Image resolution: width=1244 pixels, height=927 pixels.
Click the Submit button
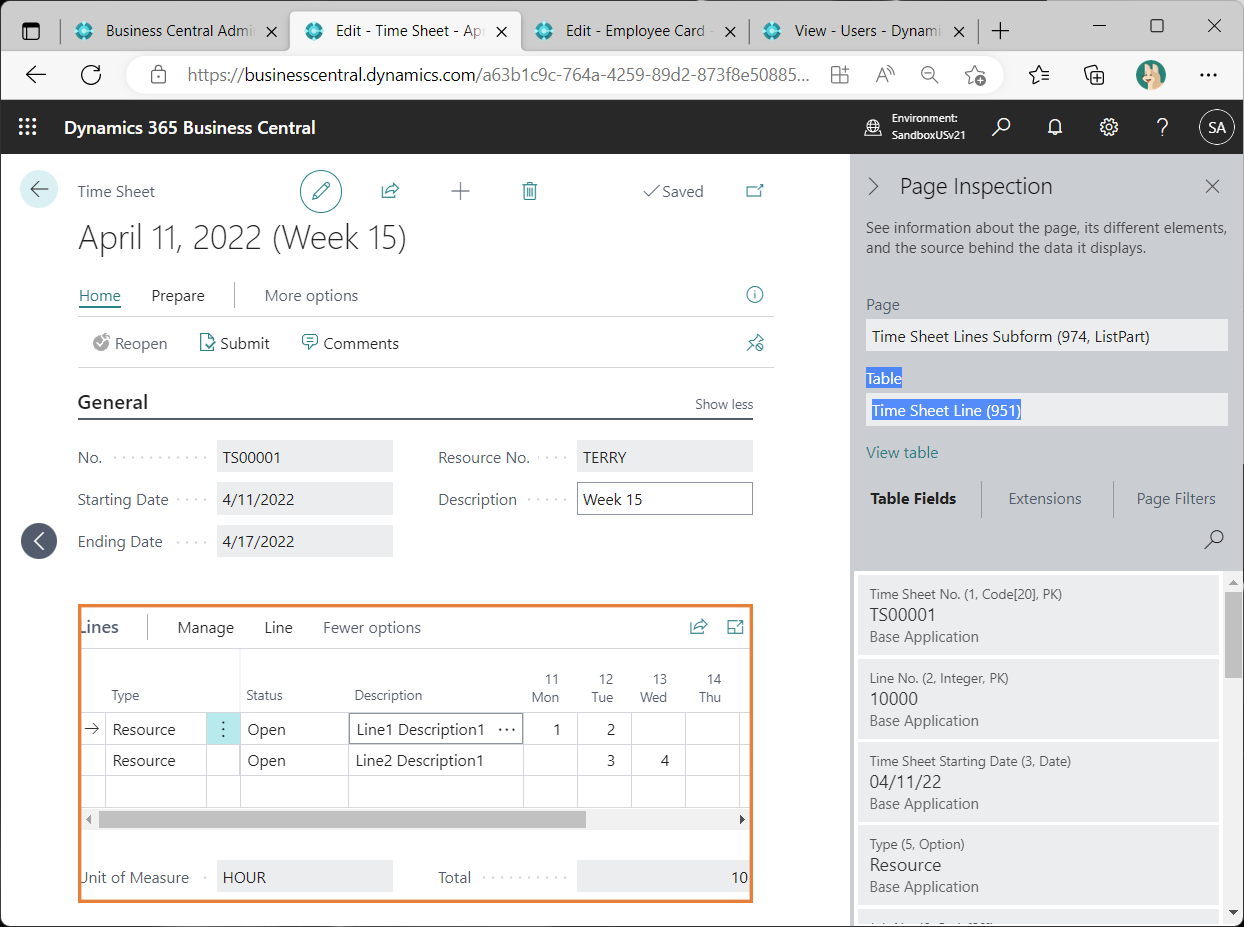click(x=235, y=343)
